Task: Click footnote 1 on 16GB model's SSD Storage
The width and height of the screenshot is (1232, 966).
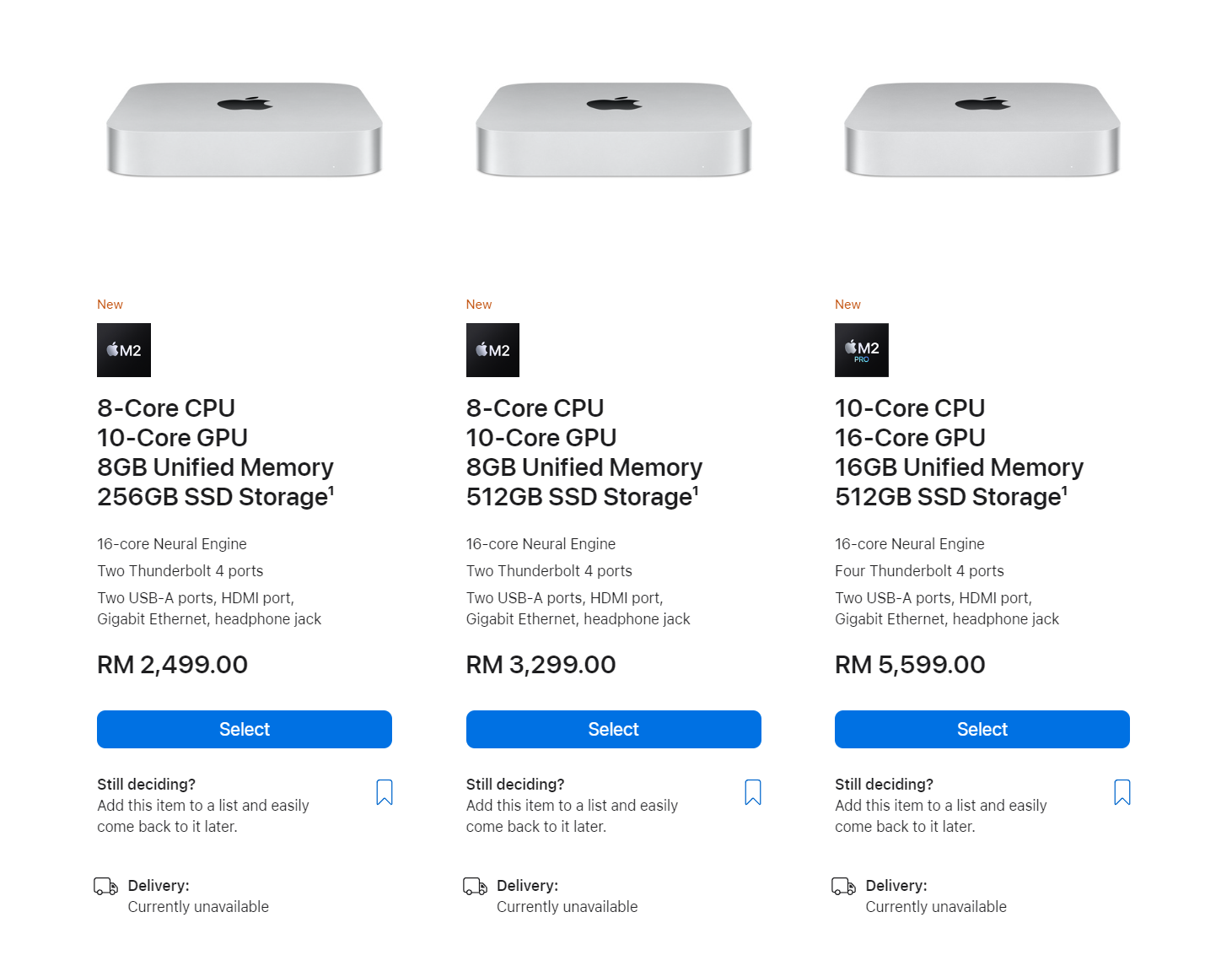Action: [x=1065, y=490]
